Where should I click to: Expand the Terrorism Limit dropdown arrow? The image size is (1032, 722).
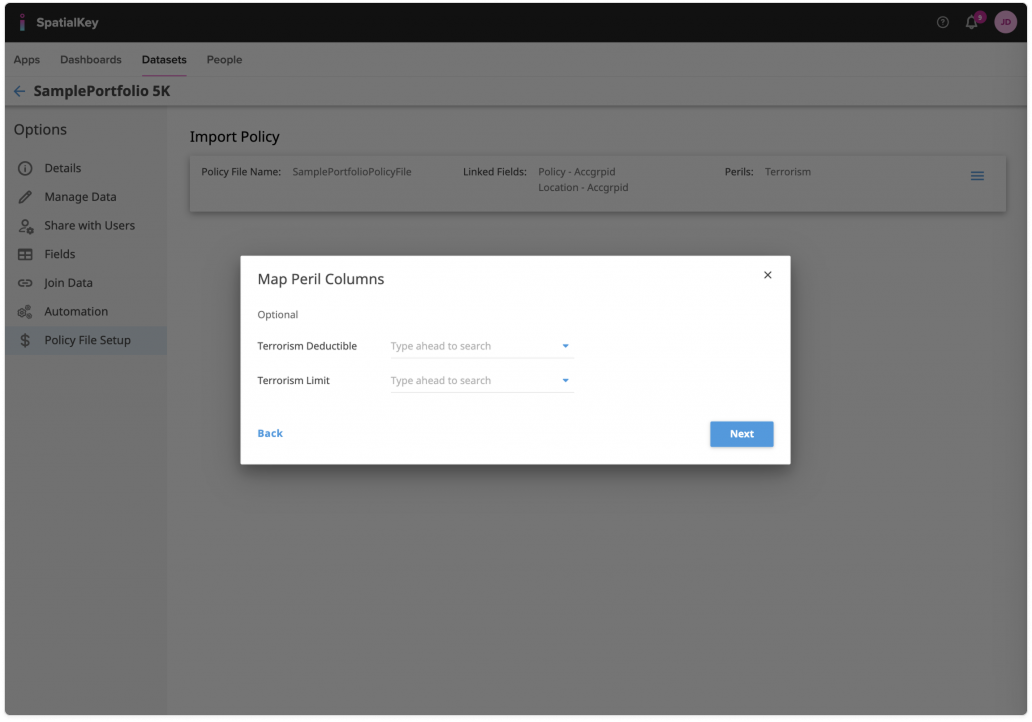[x=565, y=381]
